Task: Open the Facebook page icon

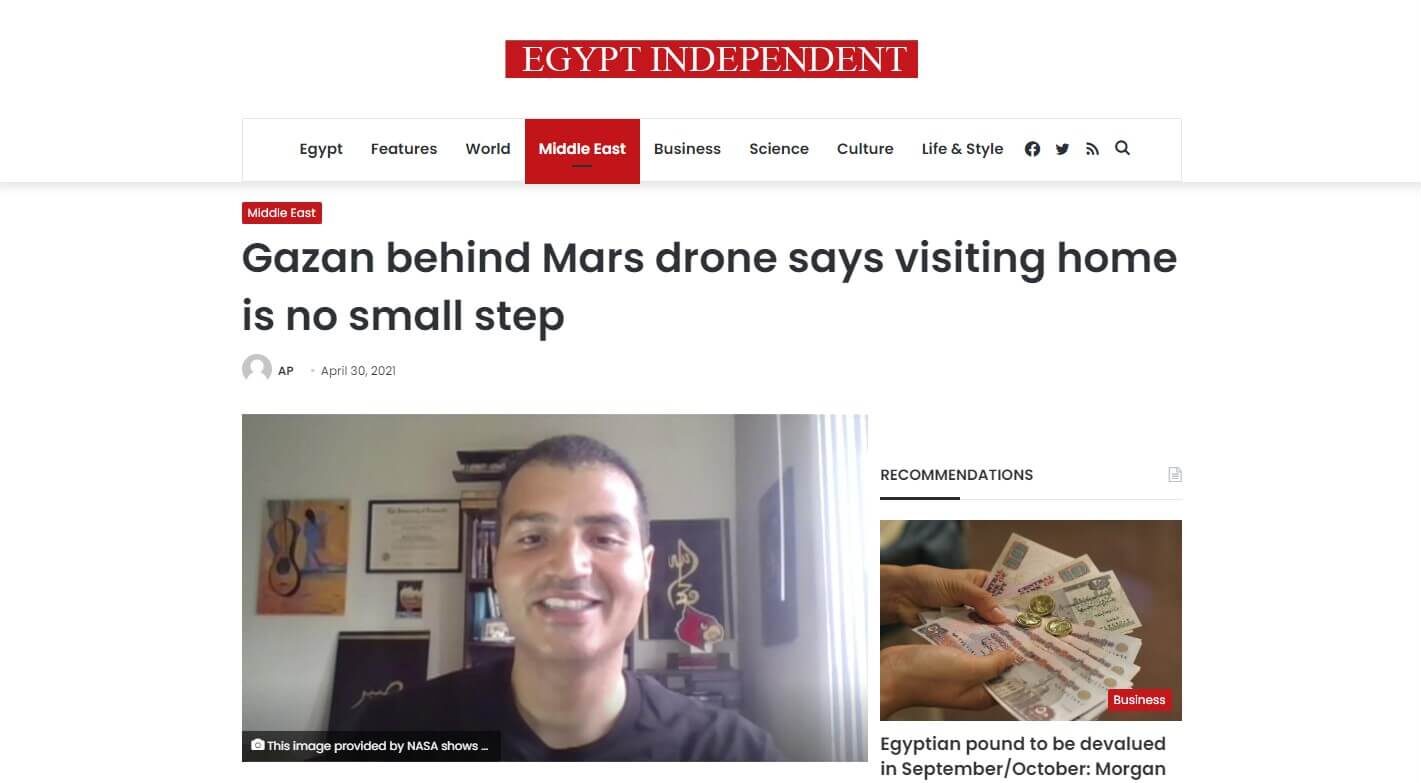Action: (1032, 149)
